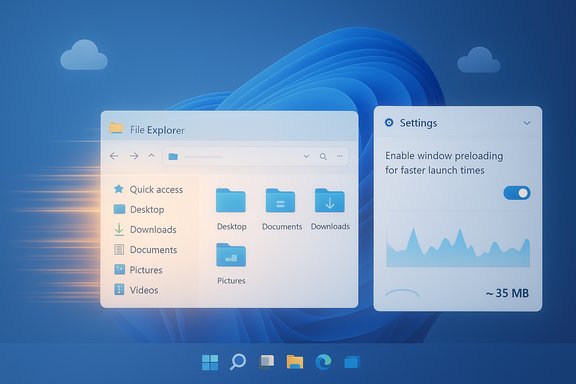
Task: Click the File Explorer address bar path
Action: tap(255, 157)
